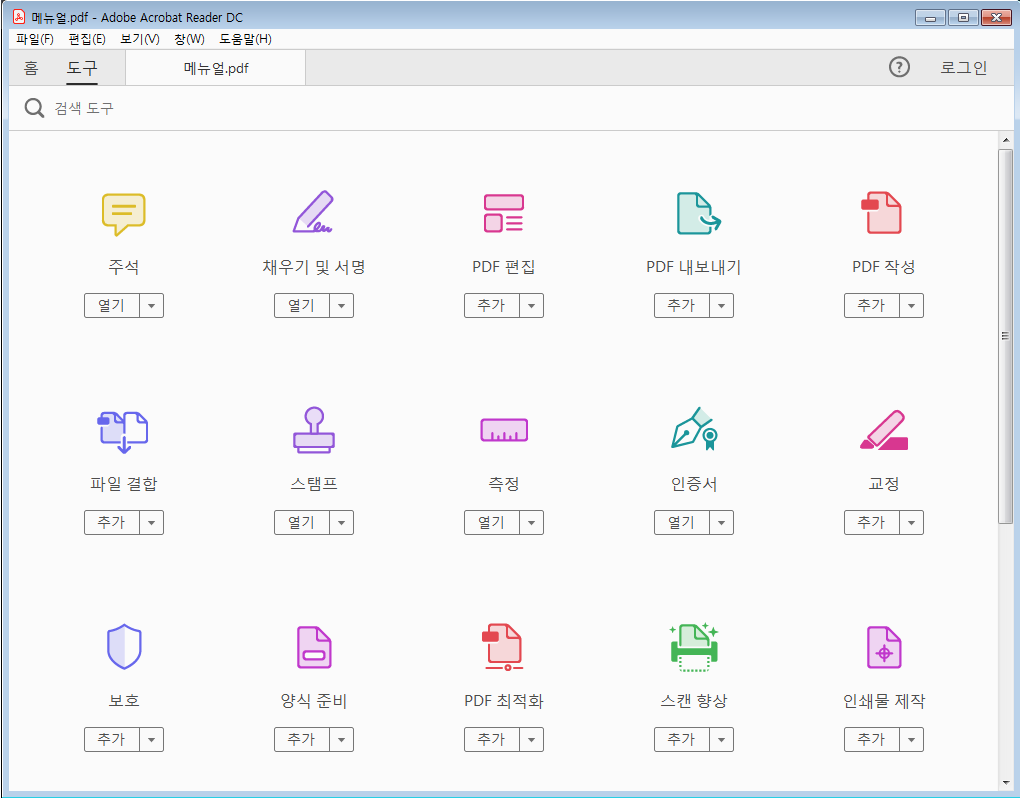Image resolution: width=1020 pixels, height=798 pixels.
Task: Click 추가 button under PDF 편집
Action: pyautogui.click(x=492, y=306)
